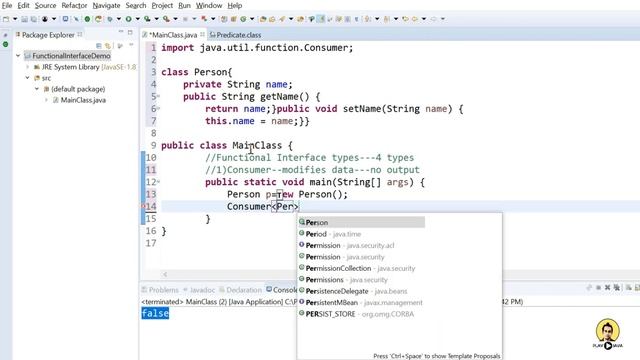Click the editor horizontal scrollbar left arrow

(165, 274)
